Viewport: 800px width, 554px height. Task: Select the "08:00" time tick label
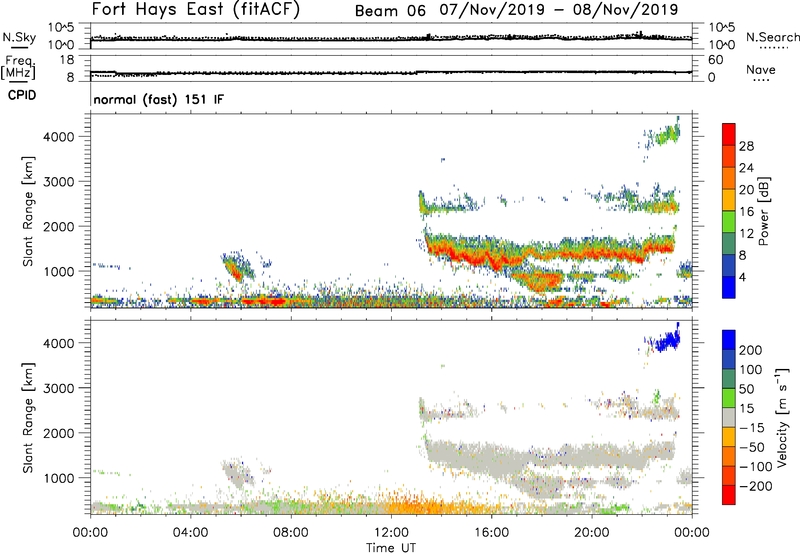tap(291, 533)
